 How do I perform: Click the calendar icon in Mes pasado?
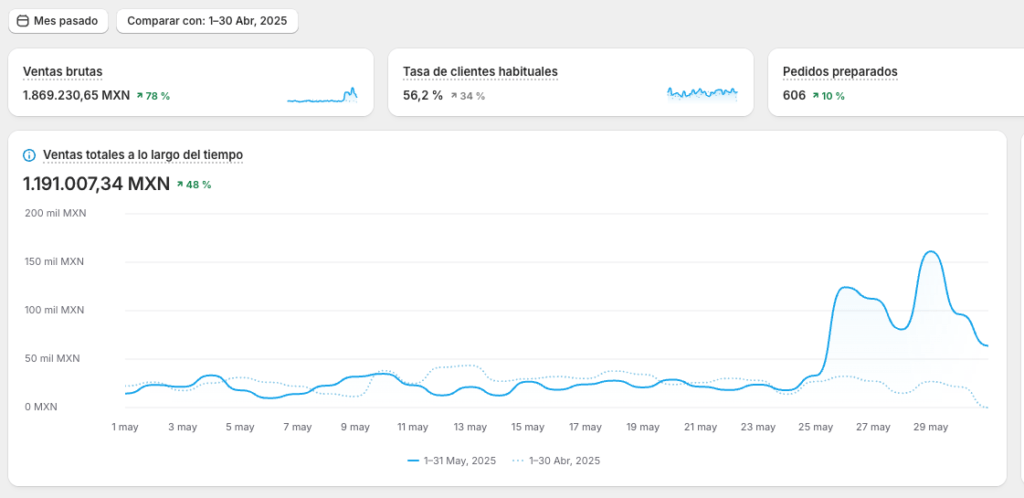coord(23,21)
